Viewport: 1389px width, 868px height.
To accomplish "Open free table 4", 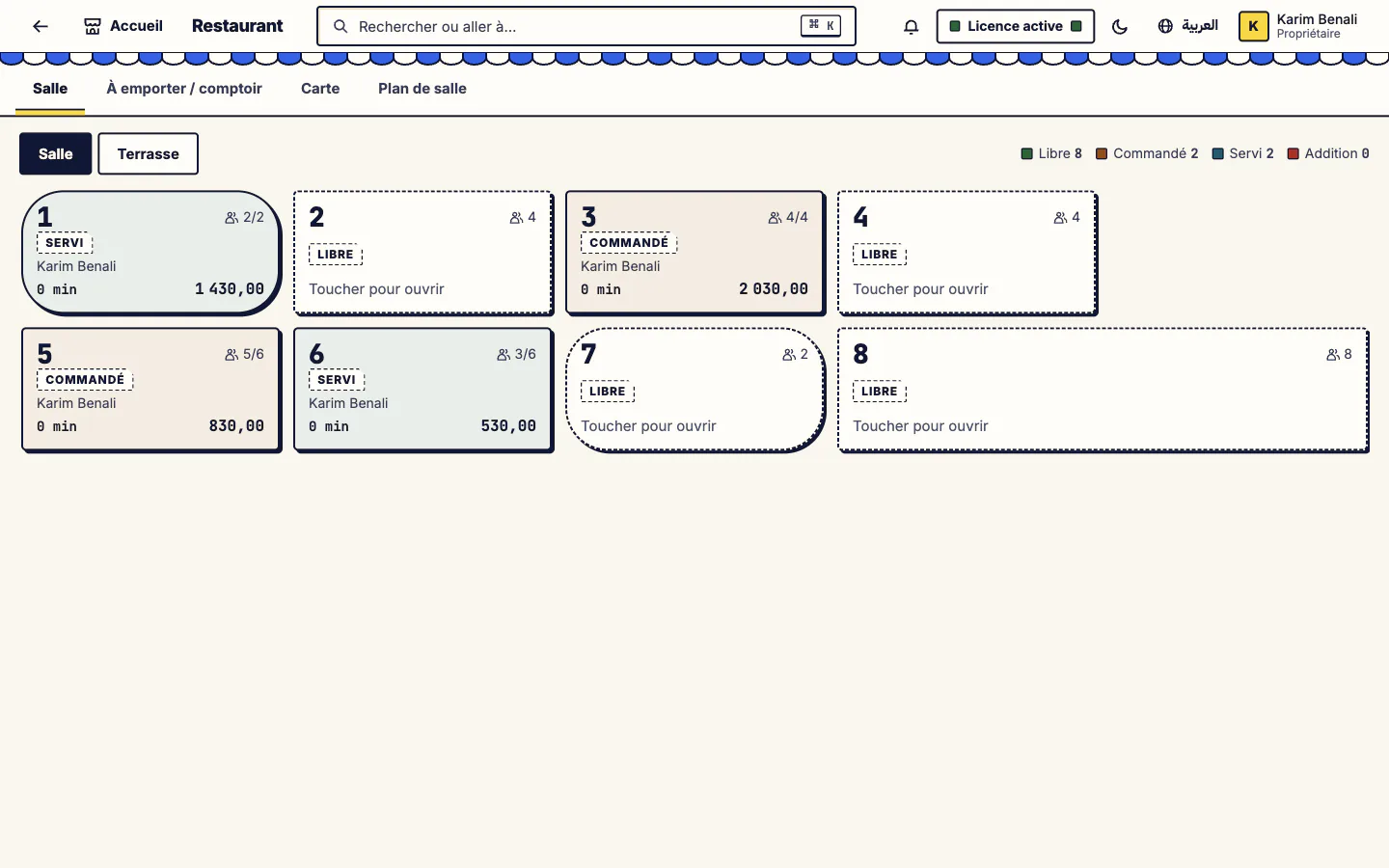I will point(967,253).
